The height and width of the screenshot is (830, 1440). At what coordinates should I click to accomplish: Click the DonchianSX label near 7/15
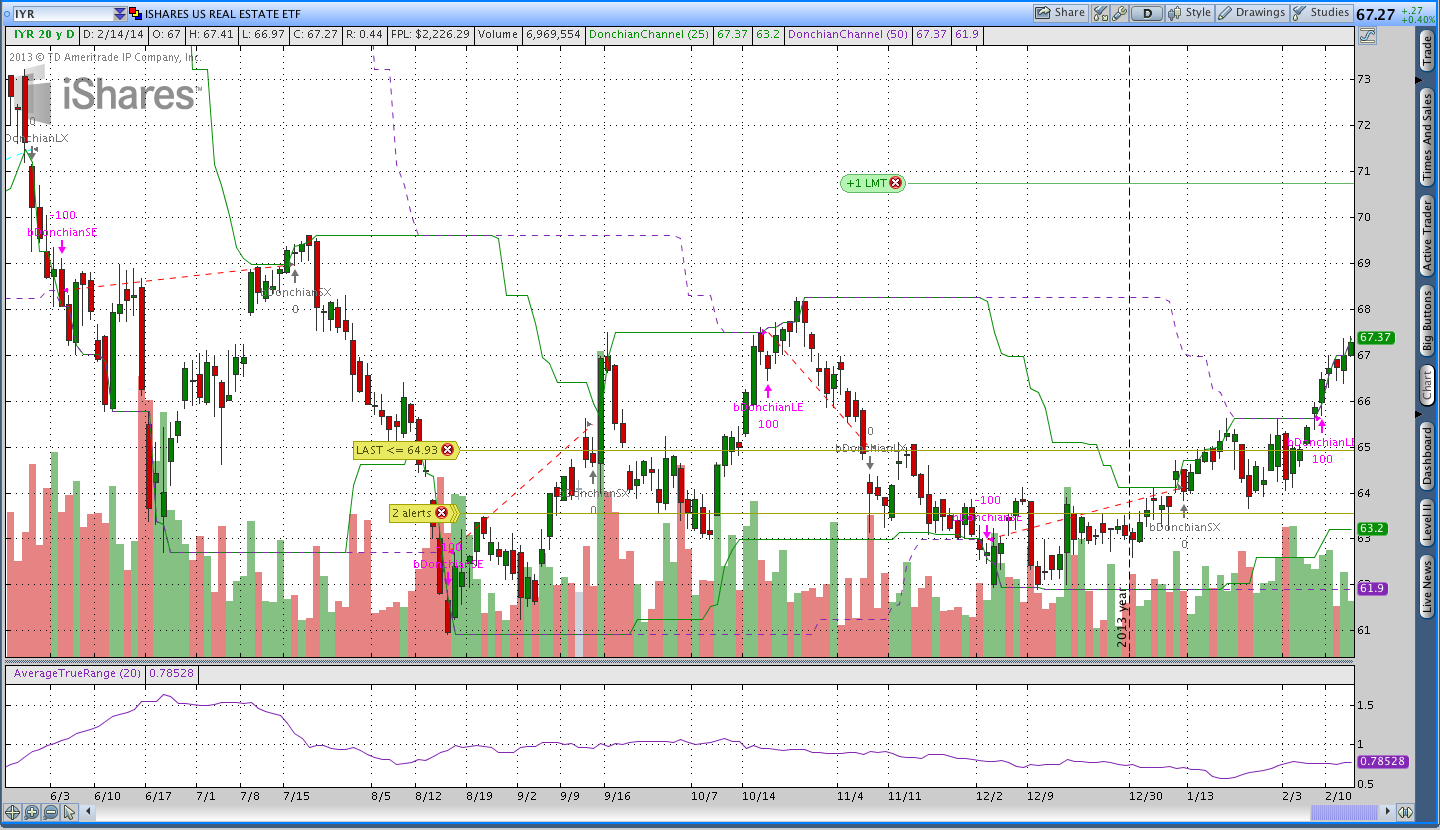[x=296, y=292]
